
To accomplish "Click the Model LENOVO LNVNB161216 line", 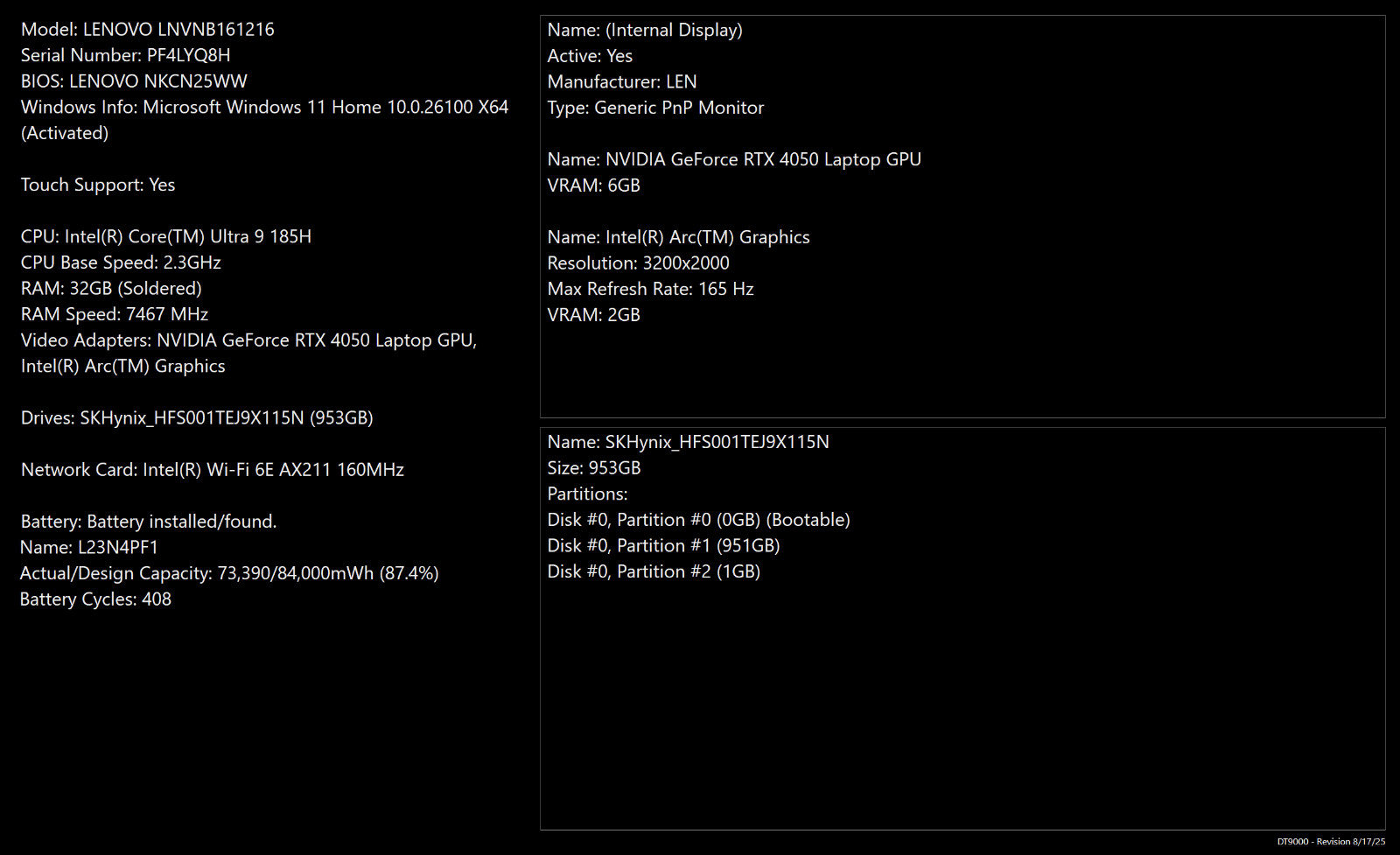I will [148, 30].
